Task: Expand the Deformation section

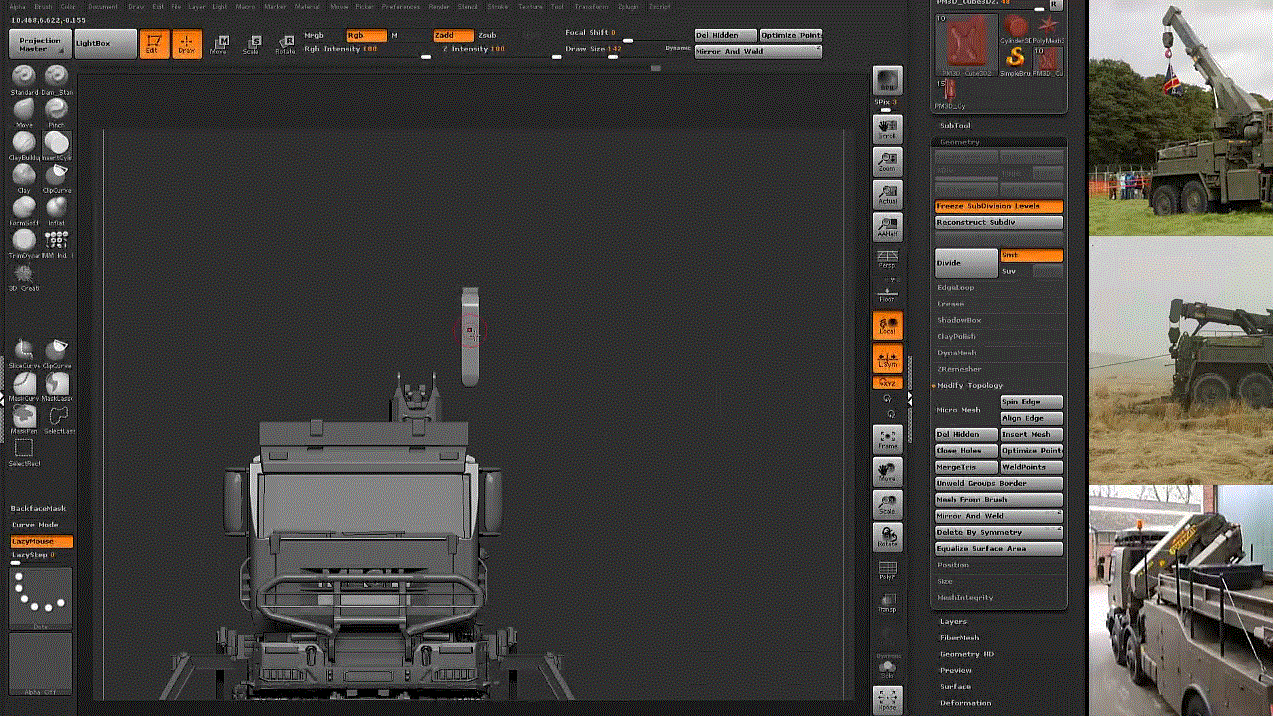Action: [x=965, y=703]
